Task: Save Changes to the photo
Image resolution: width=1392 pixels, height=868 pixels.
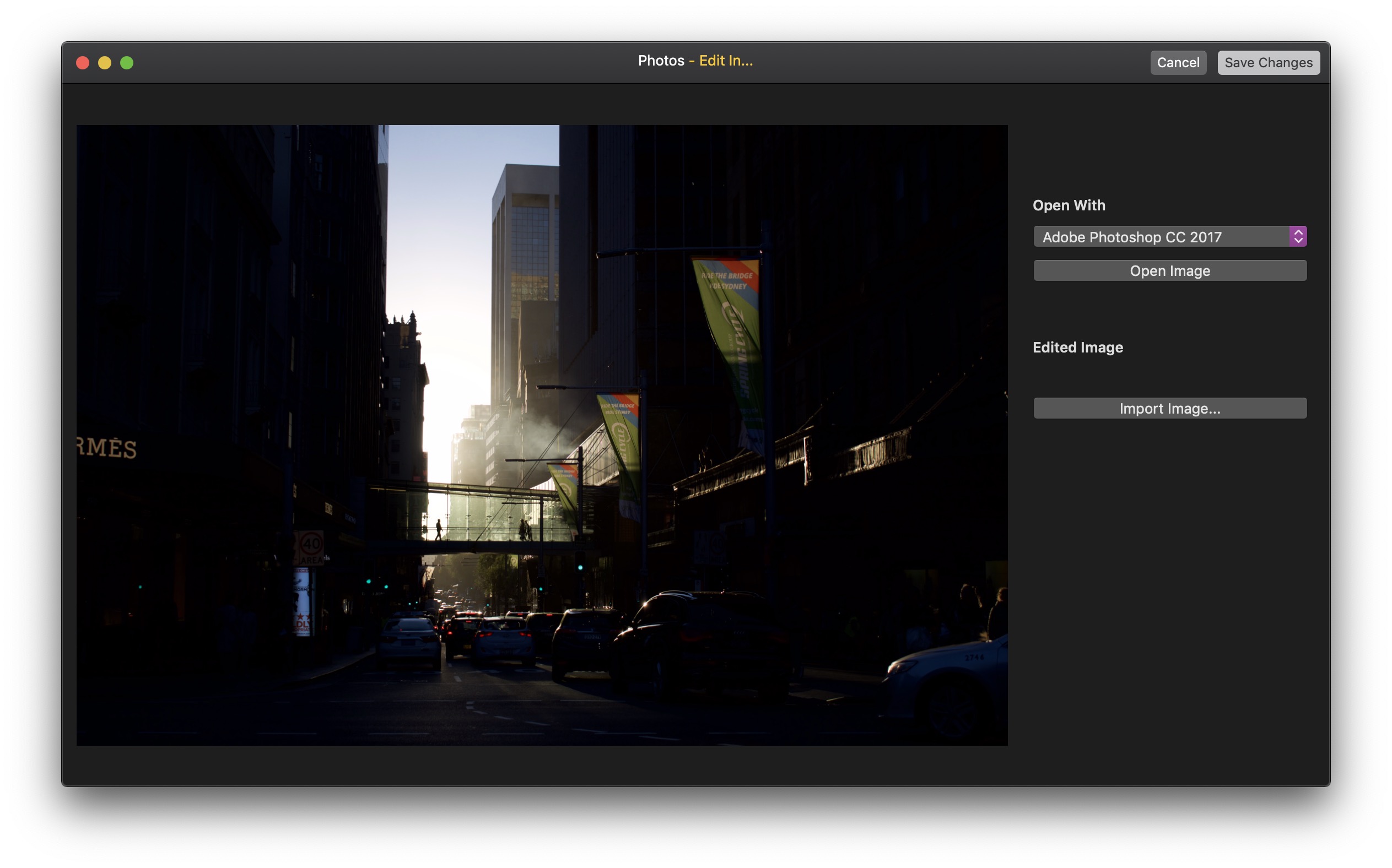Action: [1268, 63]
